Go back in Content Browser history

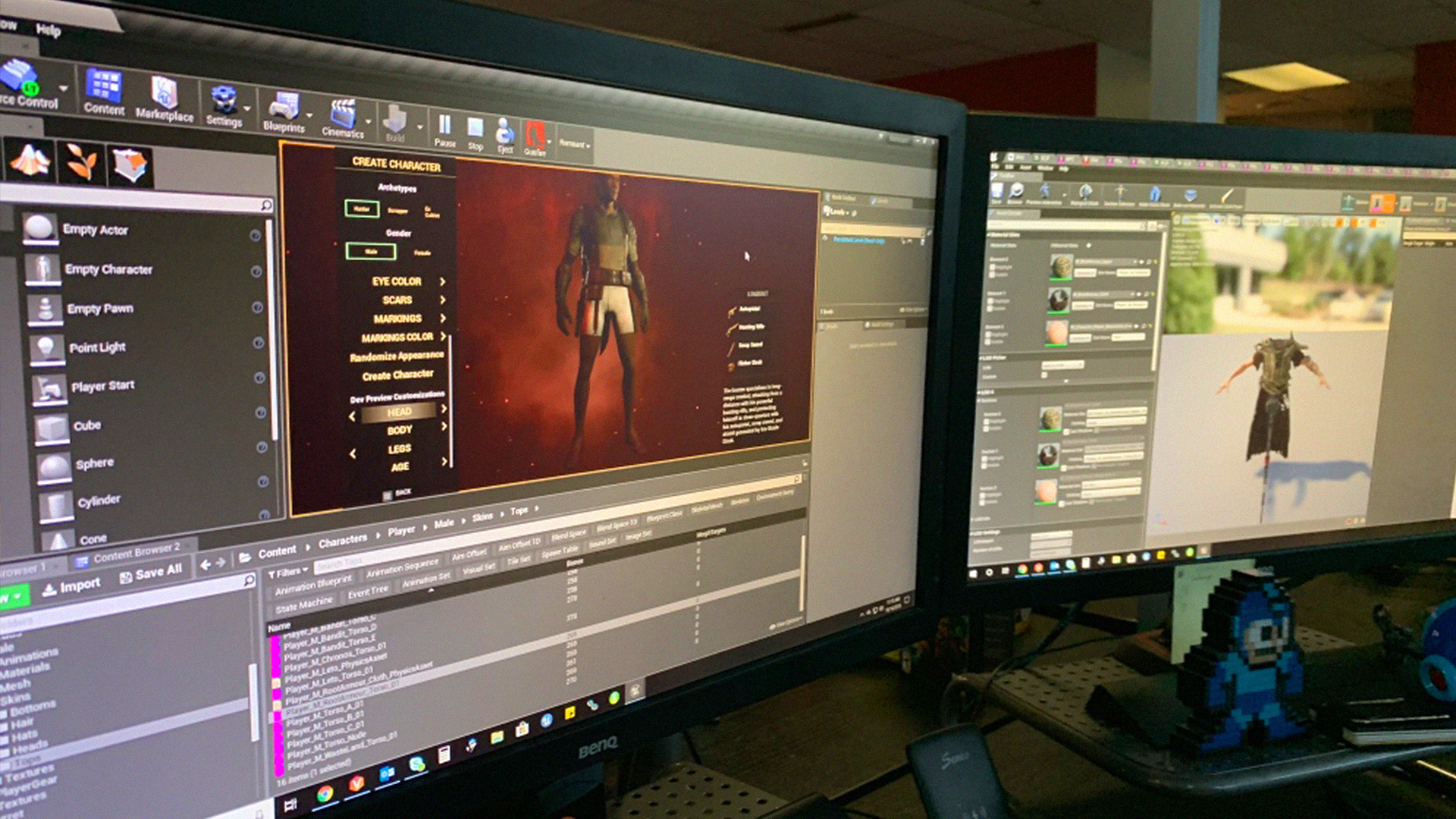click(x=206, y=565)
